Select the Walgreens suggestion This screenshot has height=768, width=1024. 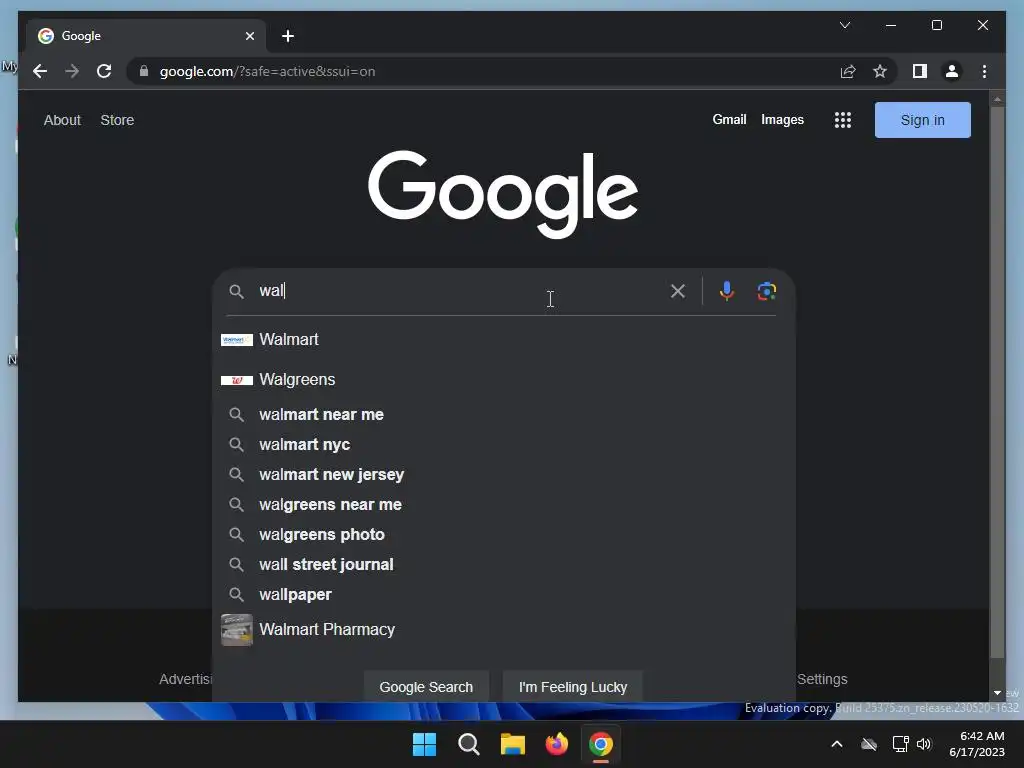click(504, 379)
